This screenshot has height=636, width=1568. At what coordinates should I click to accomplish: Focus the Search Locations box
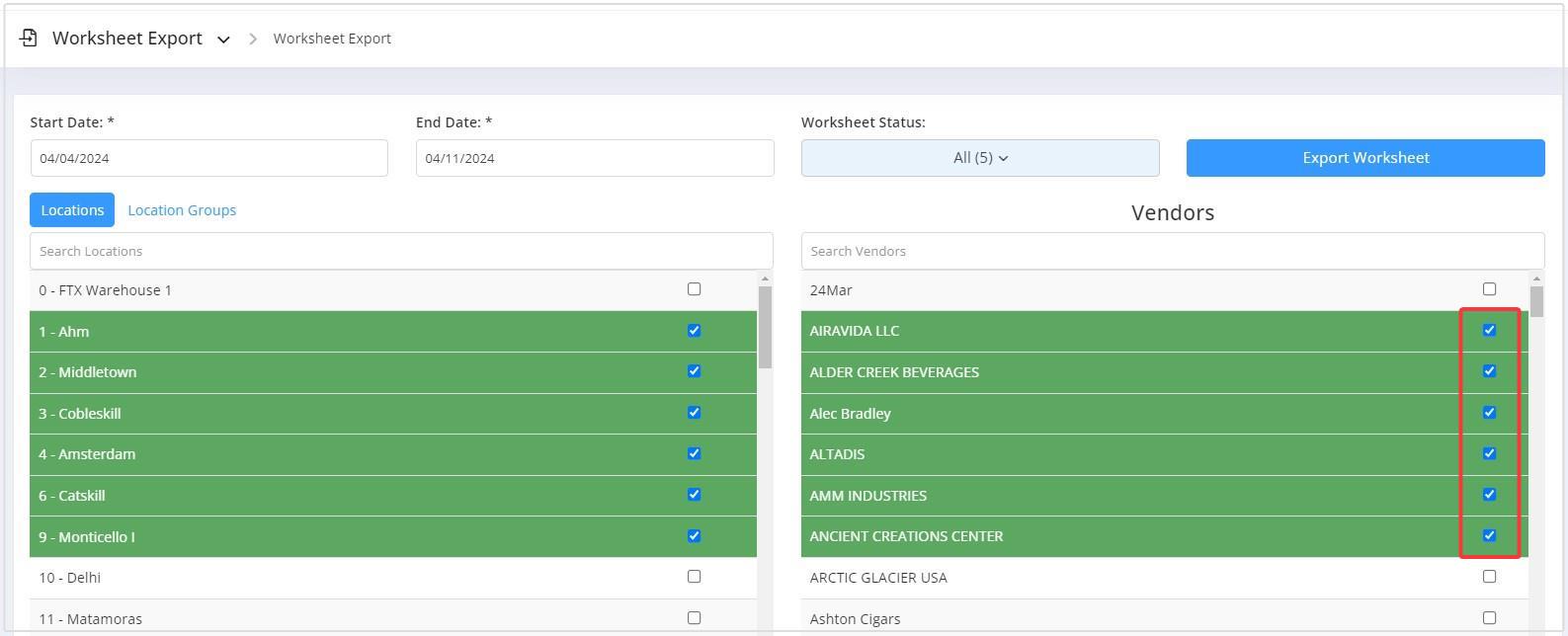401,251
